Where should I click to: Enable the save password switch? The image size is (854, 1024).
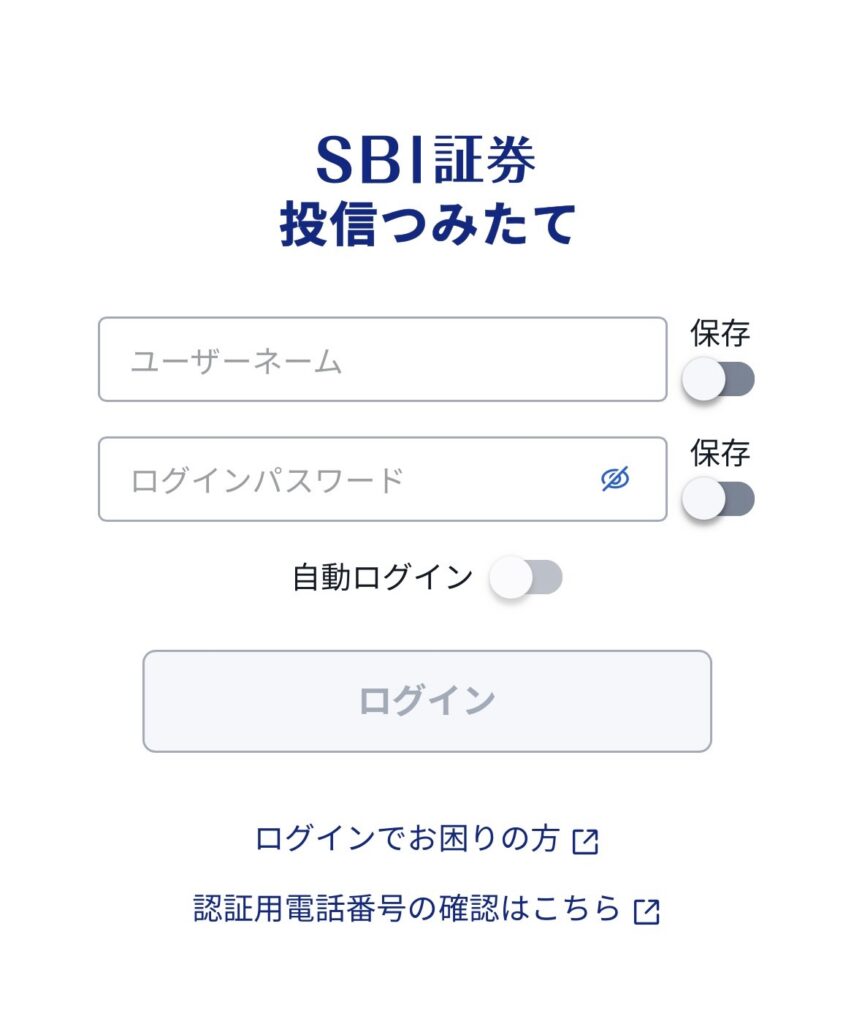[x=718, y=498]
